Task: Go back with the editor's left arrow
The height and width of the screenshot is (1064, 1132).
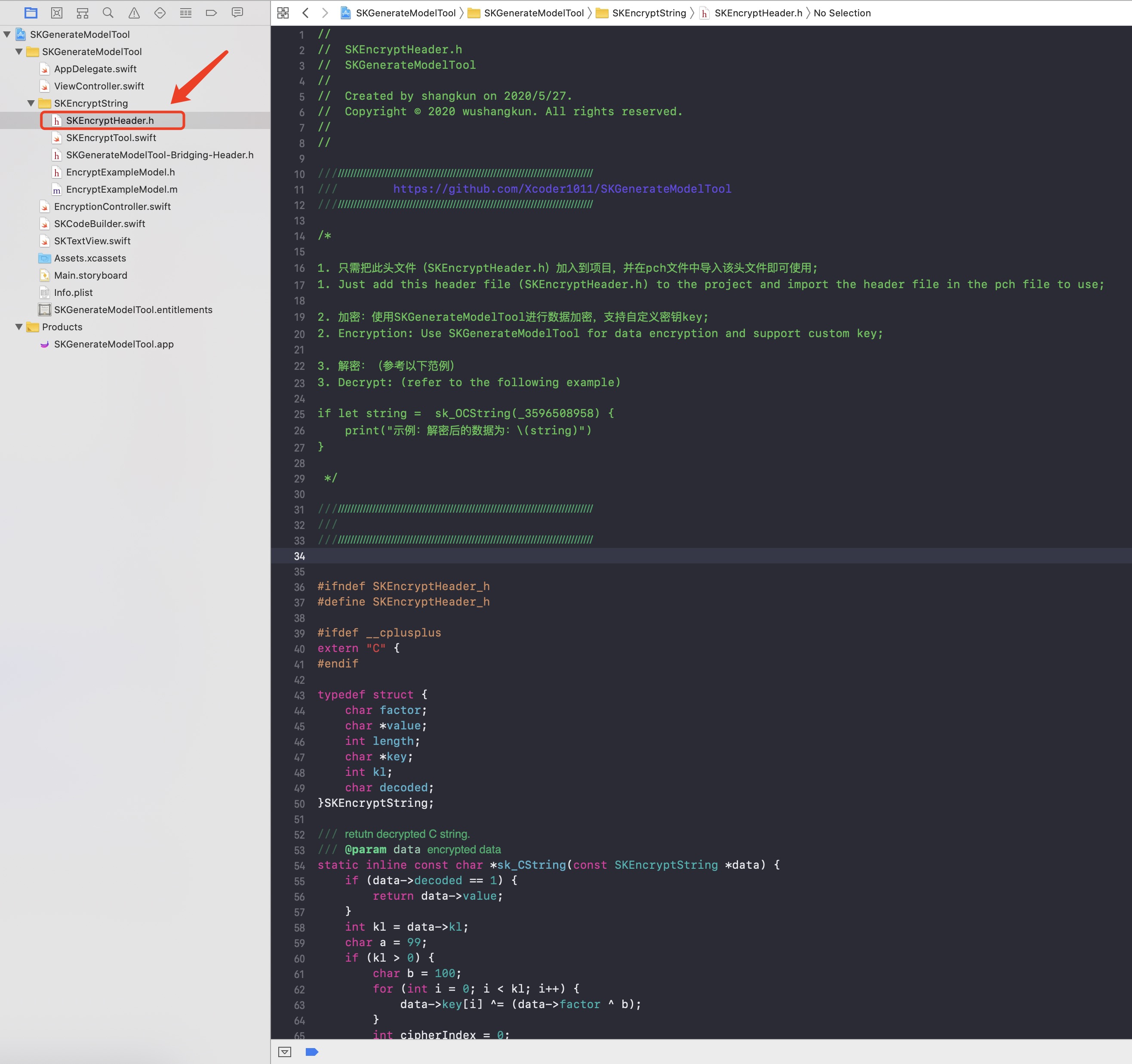Action: click(x=306, y=12)
